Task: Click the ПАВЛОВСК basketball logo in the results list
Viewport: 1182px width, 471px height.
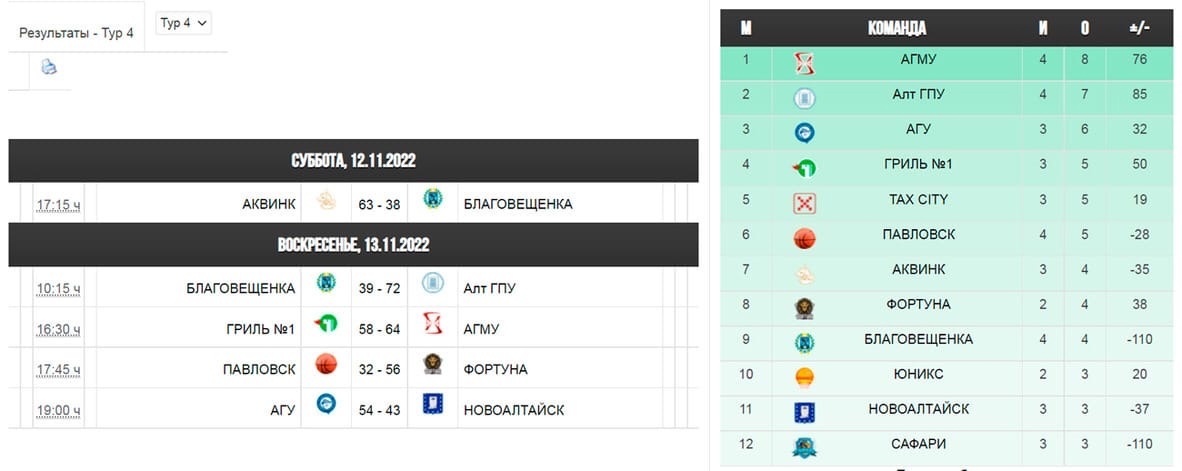Action: tap(326, 365)
